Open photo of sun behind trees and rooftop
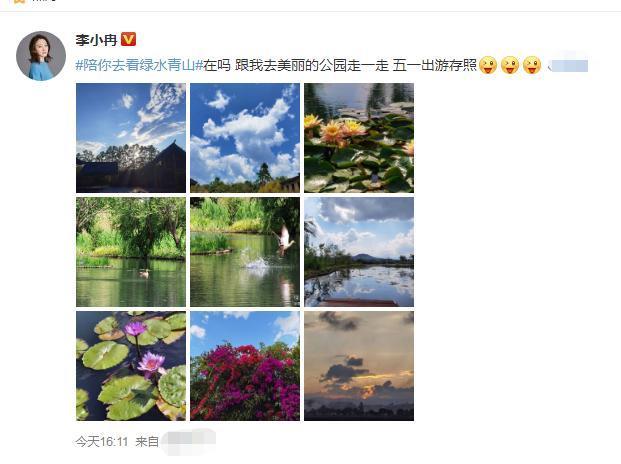Viewport: 621px width, 464px height. pos(131,138)
